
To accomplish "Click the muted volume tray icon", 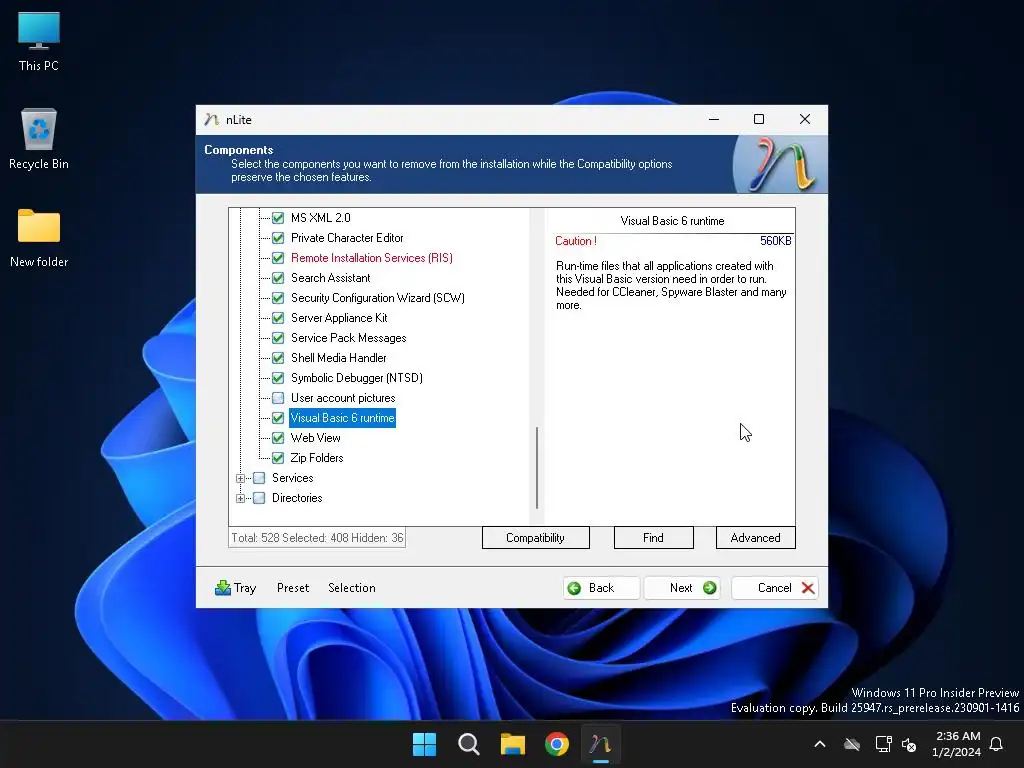I will click(x=908, y=744).
